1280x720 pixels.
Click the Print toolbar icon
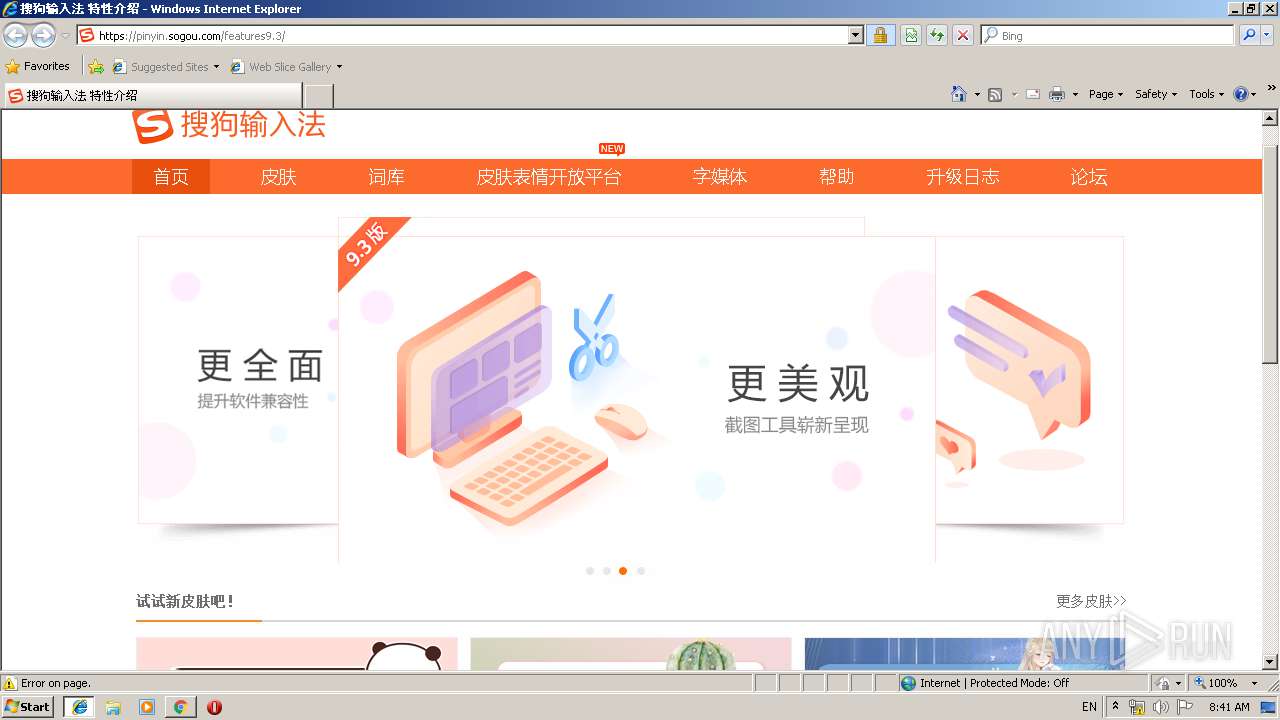coord(1057,94)
